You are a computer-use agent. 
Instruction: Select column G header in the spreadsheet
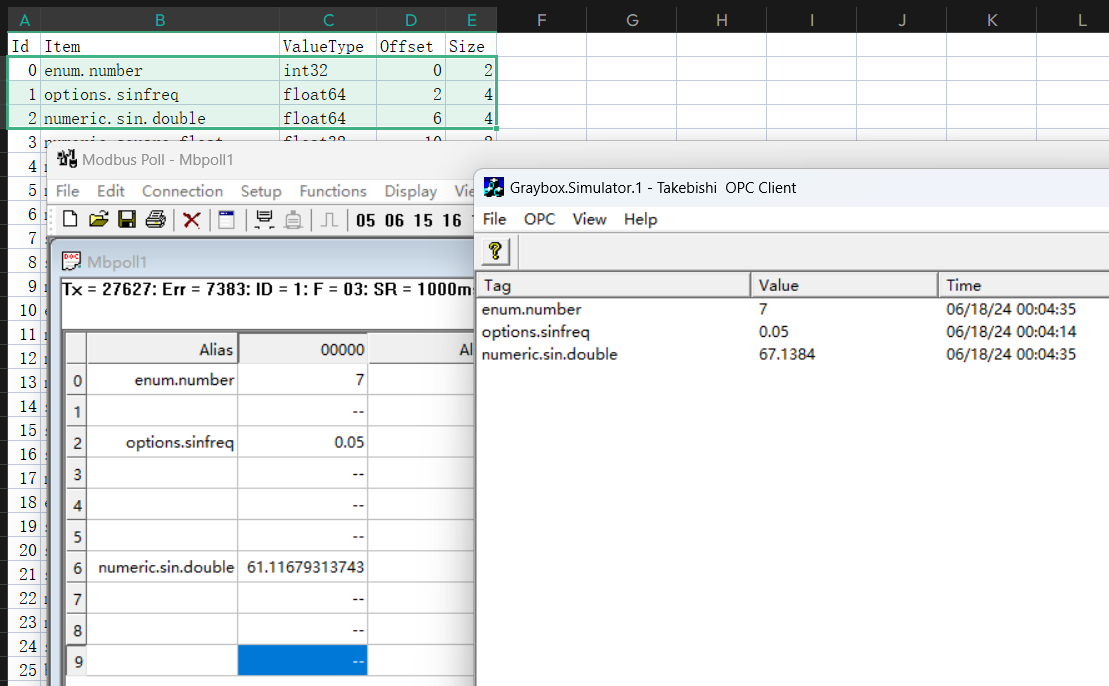(632, 20)
